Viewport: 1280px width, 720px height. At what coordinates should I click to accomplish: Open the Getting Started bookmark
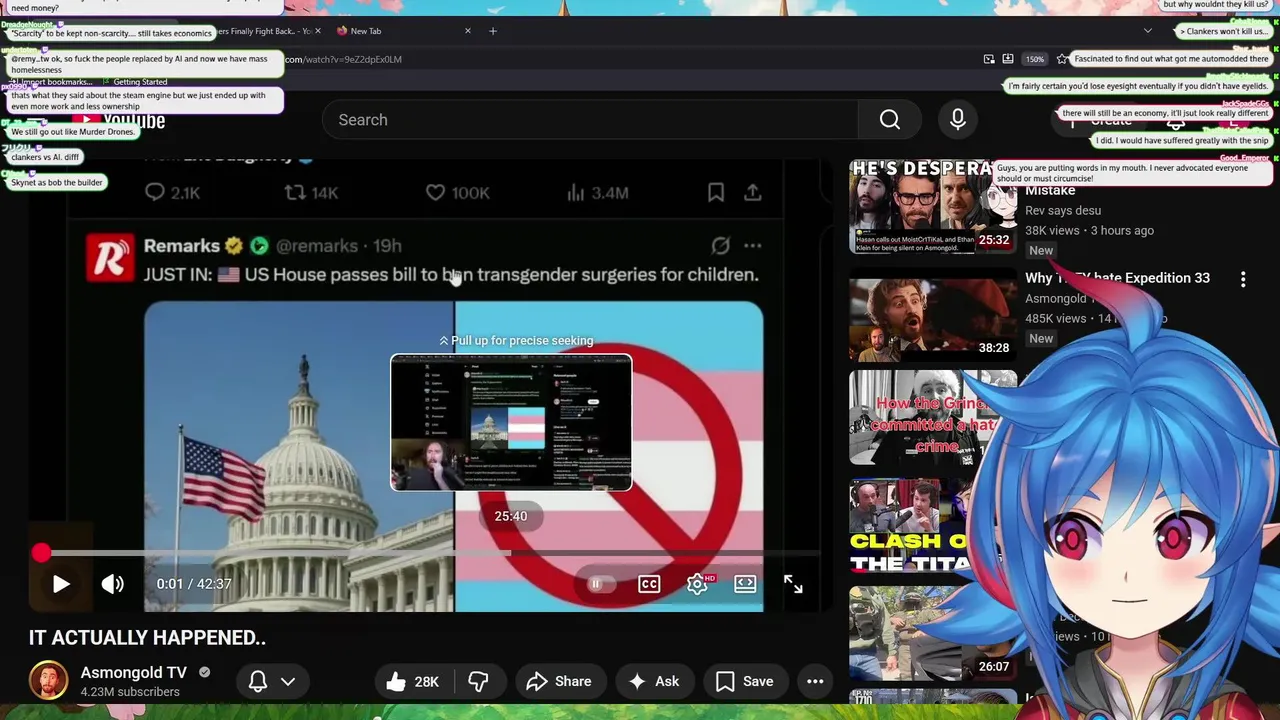pos(140,82)
